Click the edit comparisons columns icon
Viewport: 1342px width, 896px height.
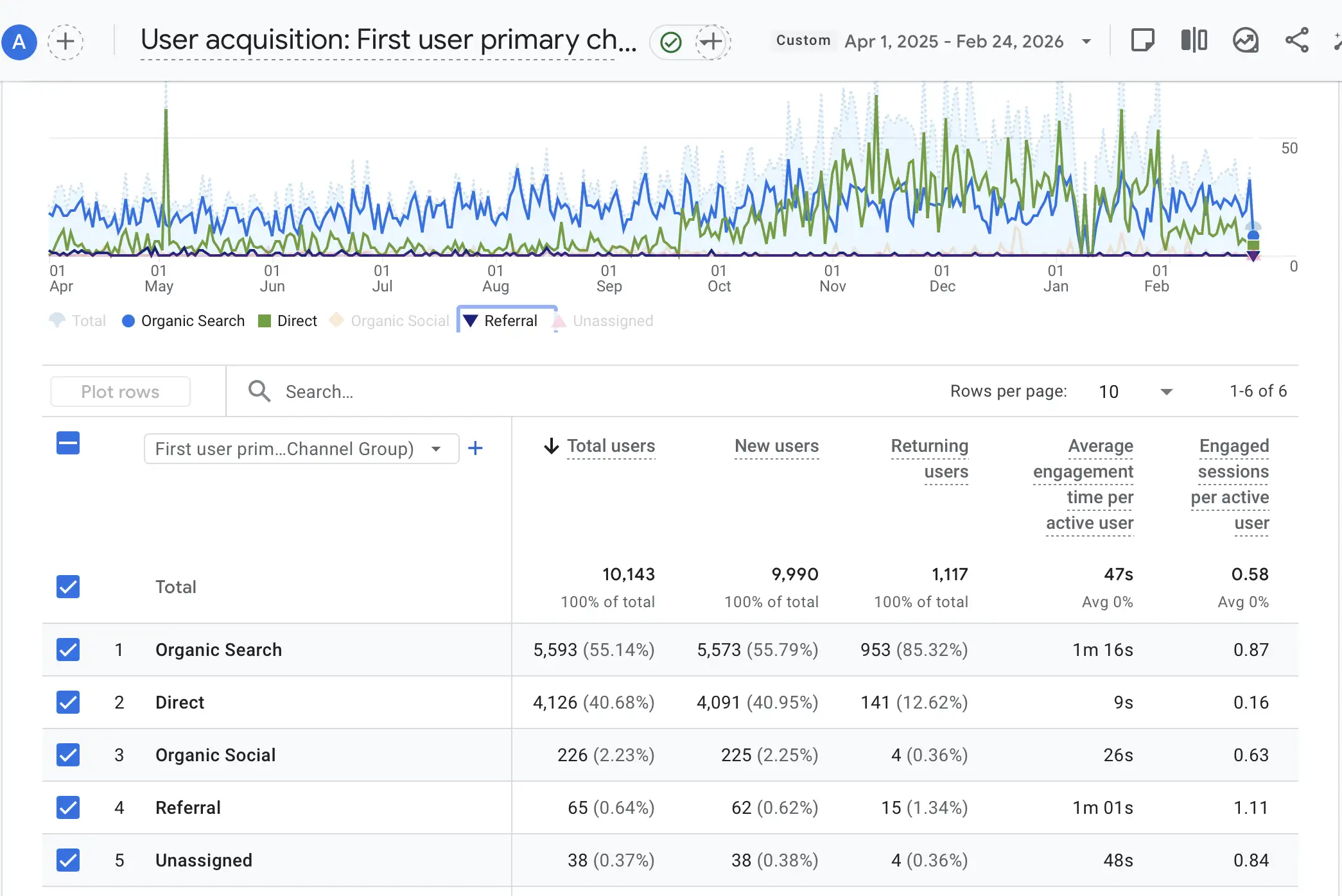1194,40
